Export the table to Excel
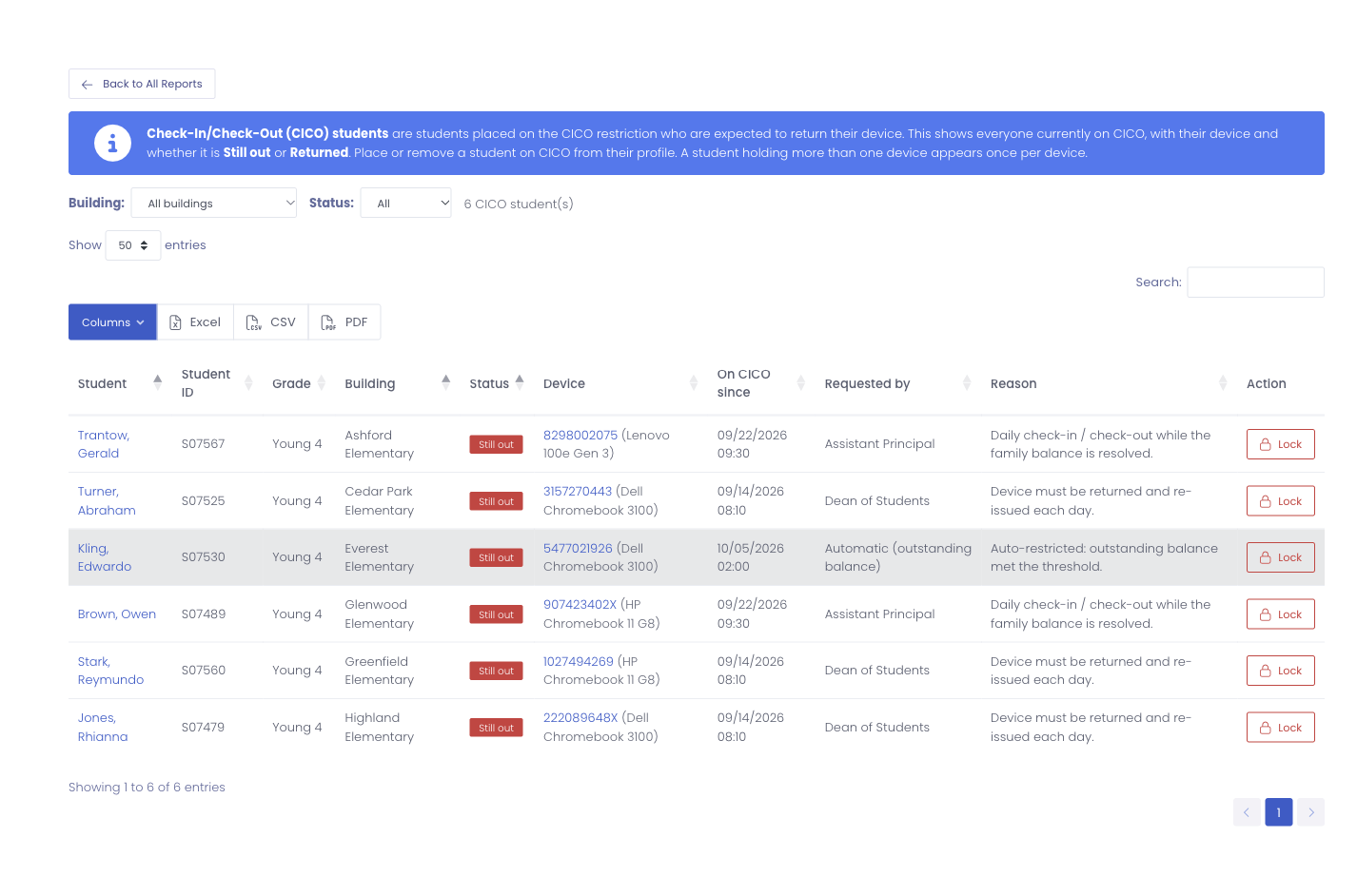This screenshot has height=896, width=1357. pos(195,322)
